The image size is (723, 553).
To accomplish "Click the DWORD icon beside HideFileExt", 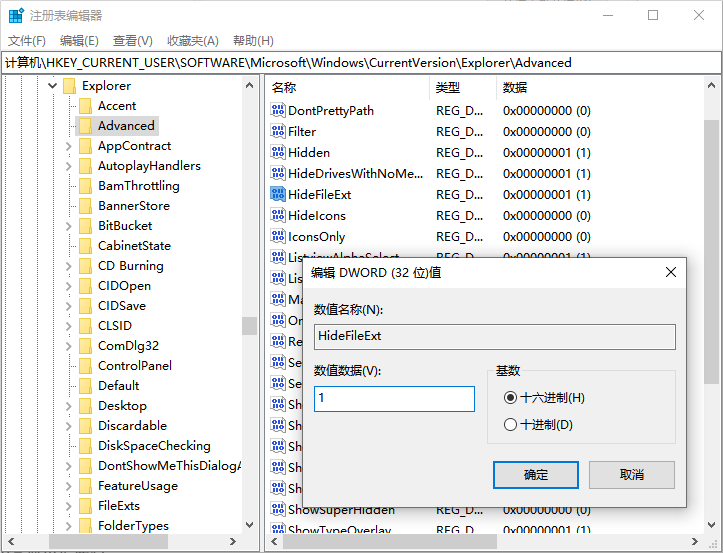I will pyautogui.click(x=278, y=194).
